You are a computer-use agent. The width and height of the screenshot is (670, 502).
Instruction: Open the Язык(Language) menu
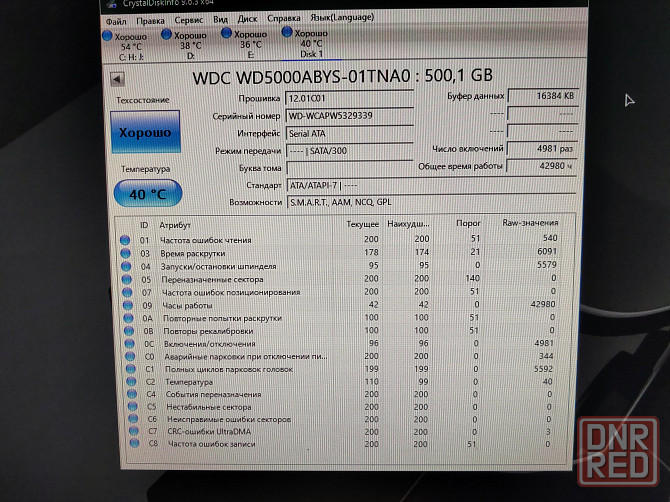(x=342, y=18)
